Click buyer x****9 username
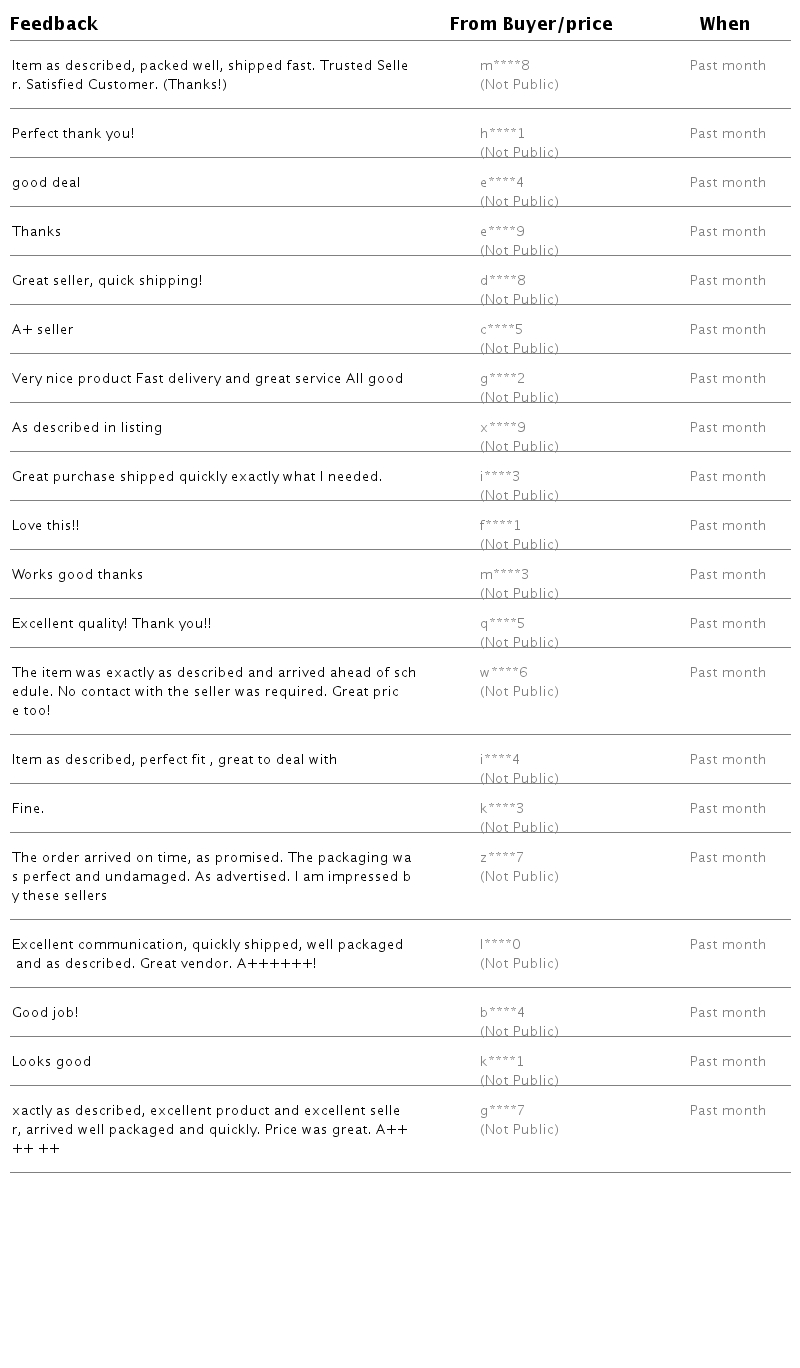Image resolution: width=800 pixels, height=1368 pixels. point(503,428)
